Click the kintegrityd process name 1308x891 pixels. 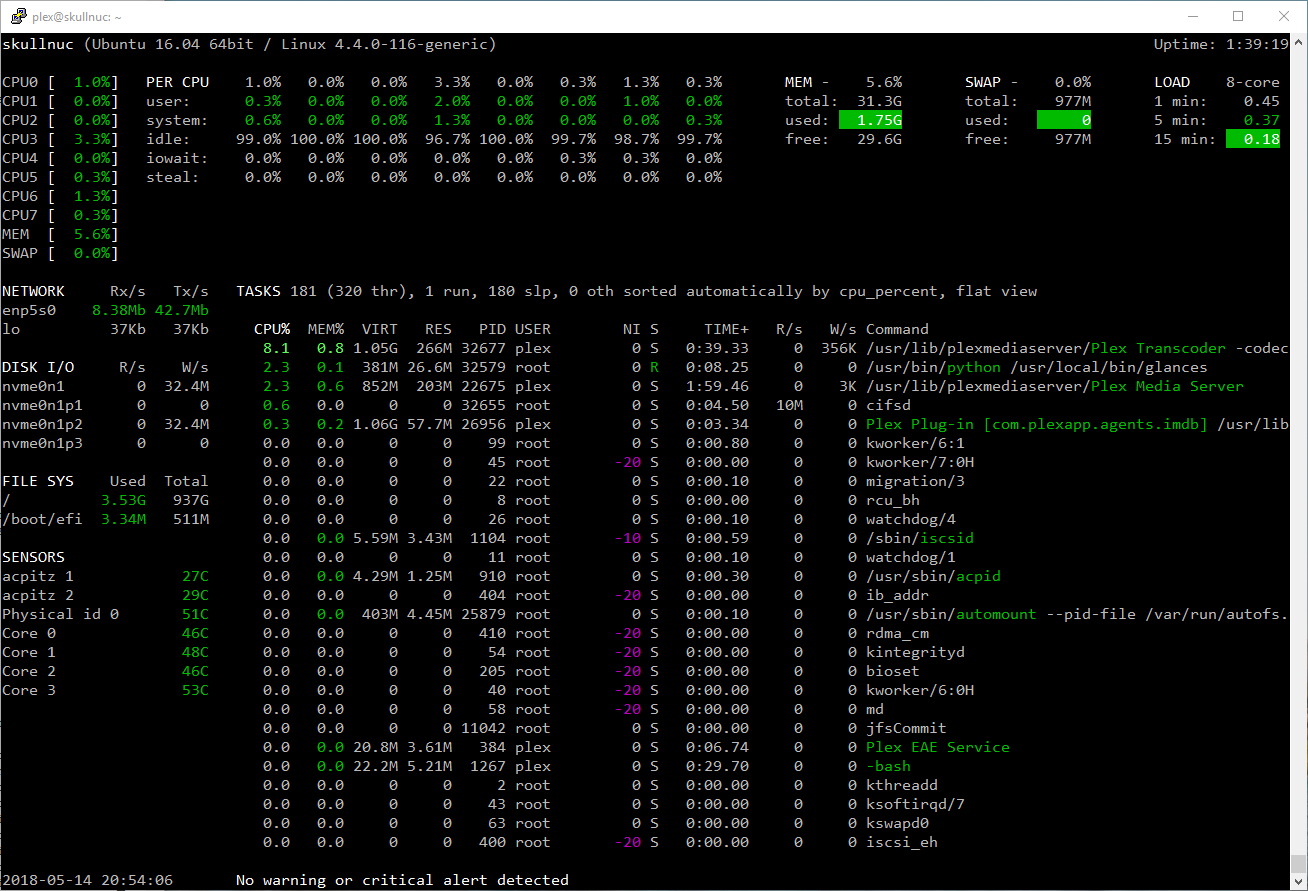tap(916, 652)
